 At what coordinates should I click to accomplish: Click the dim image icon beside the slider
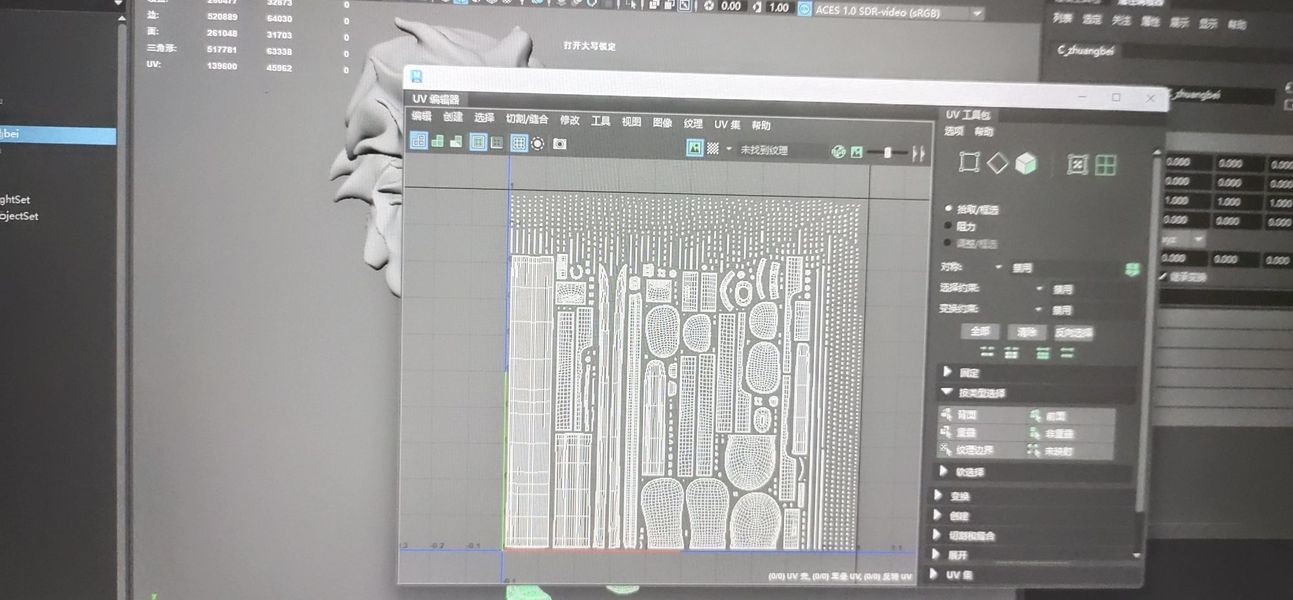tap(856, 152)
